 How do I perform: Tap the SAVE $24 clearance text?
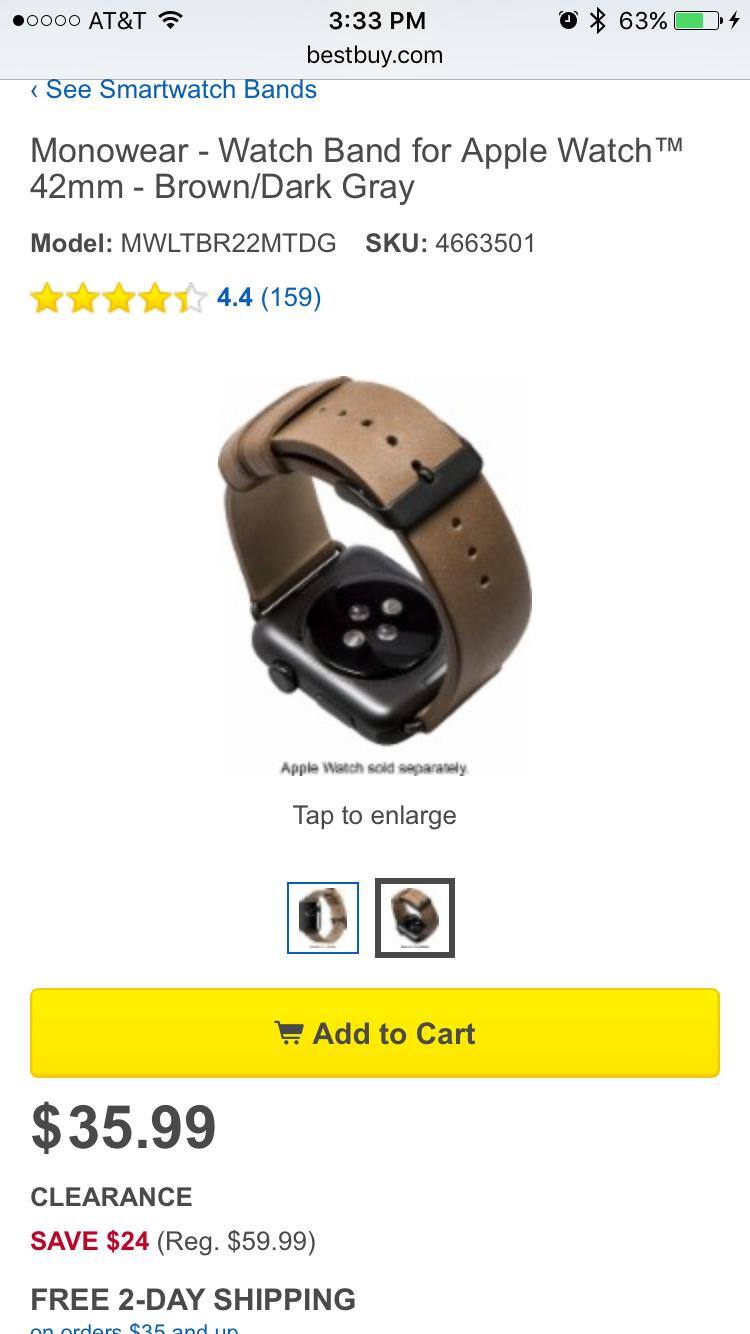coord(90,1241)
